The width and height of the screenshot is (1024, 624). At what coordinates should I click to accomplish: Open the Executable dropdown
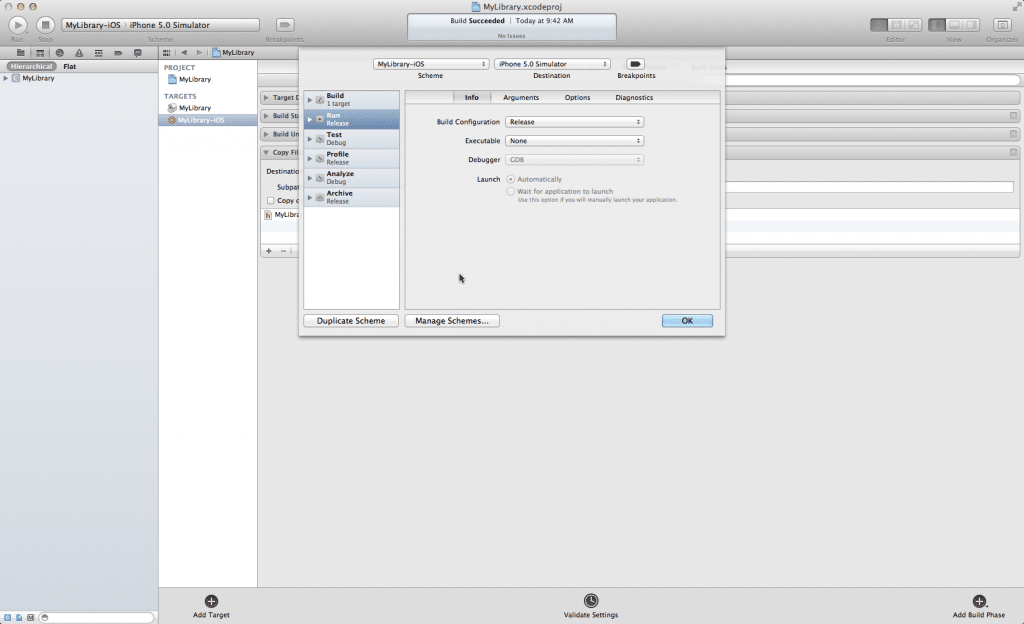point(575,141)
